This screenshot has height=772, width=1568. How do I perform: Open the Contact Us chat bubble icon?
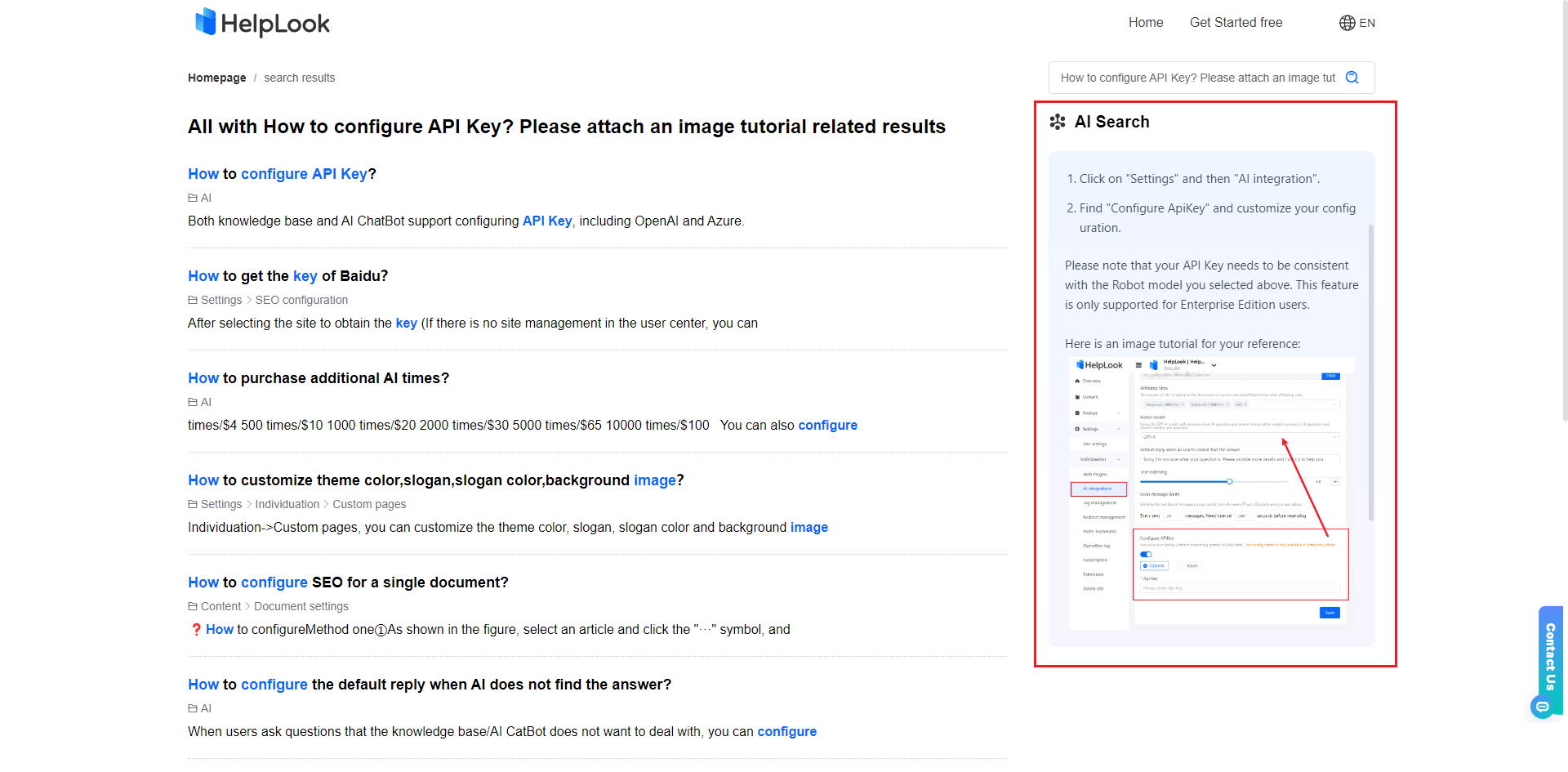[x=1543, y=707]
